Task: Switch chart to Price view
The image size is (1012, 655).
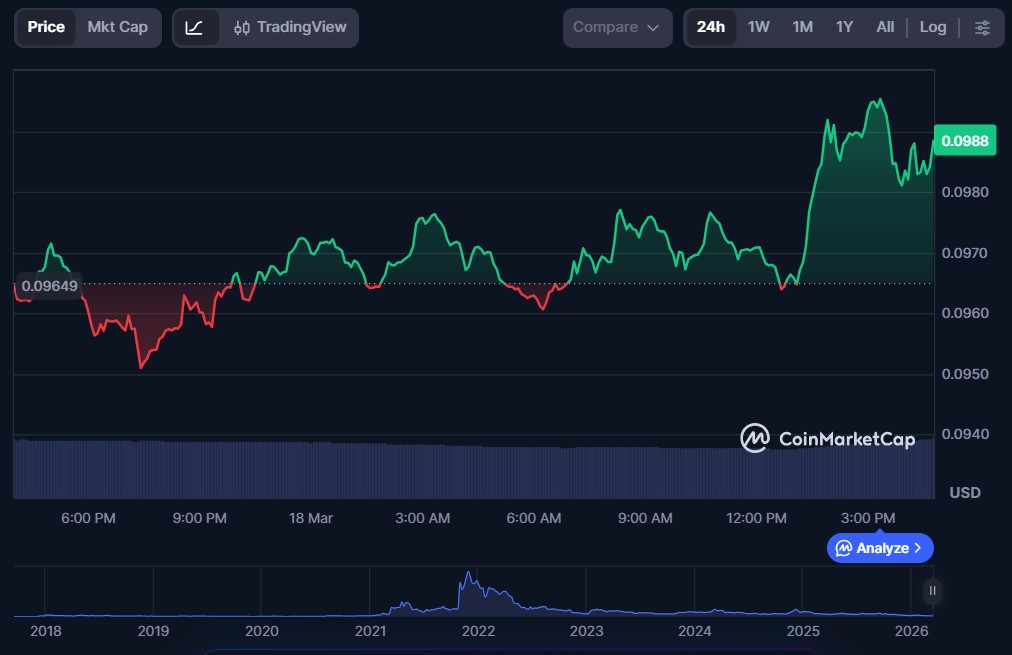Action: pyautogui.click(x=46, y=28)
